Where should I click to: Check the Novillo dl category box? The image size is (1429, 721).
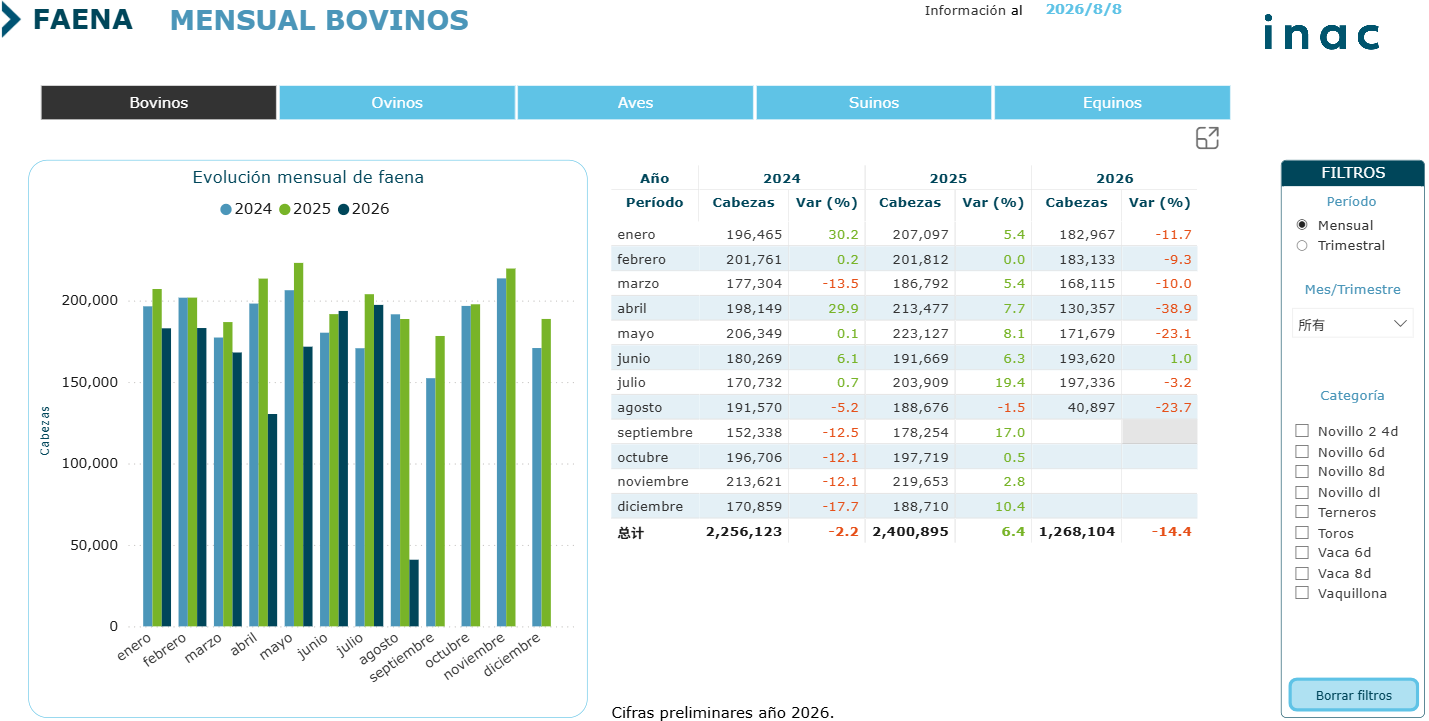coord(1302,492)
